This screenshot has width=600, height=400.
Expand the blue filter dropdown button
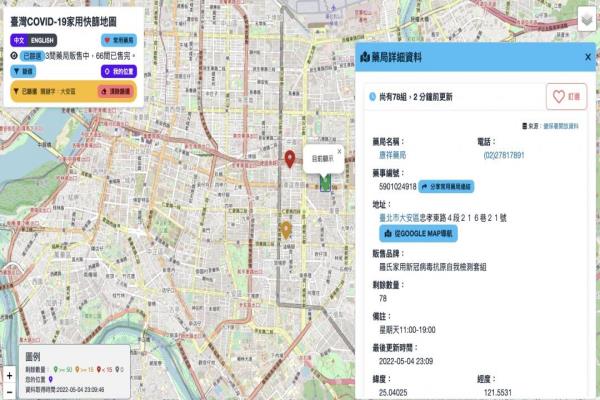point(23,71)
